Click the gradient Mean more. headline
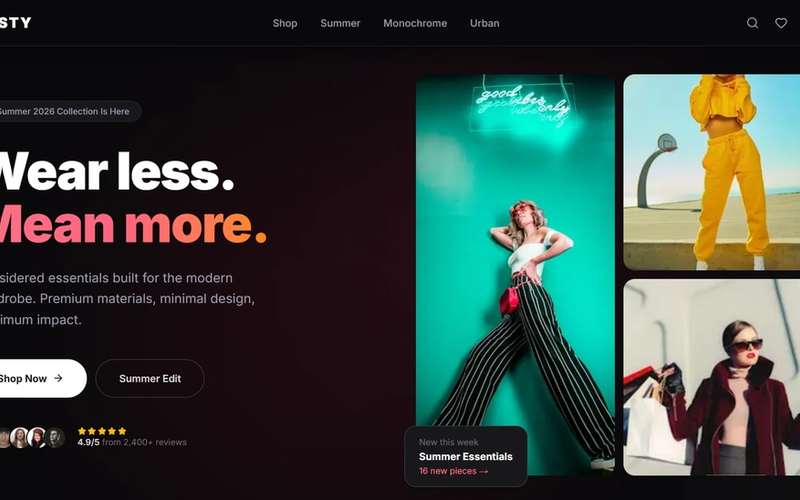800x500 pixels. [x=133, y=225]
